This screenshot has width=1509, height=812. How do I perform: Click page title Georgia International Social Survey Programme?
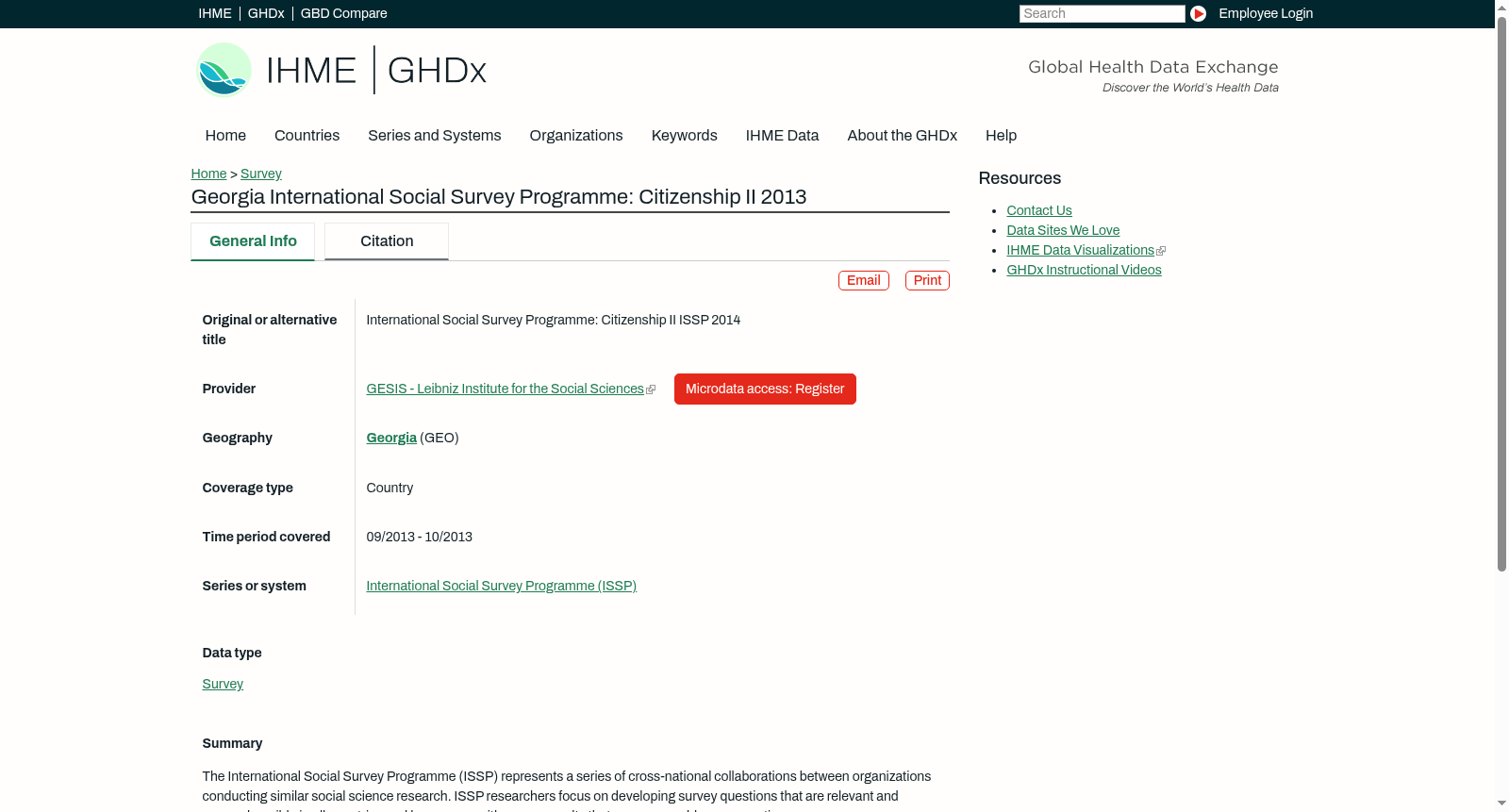point(498,196)
